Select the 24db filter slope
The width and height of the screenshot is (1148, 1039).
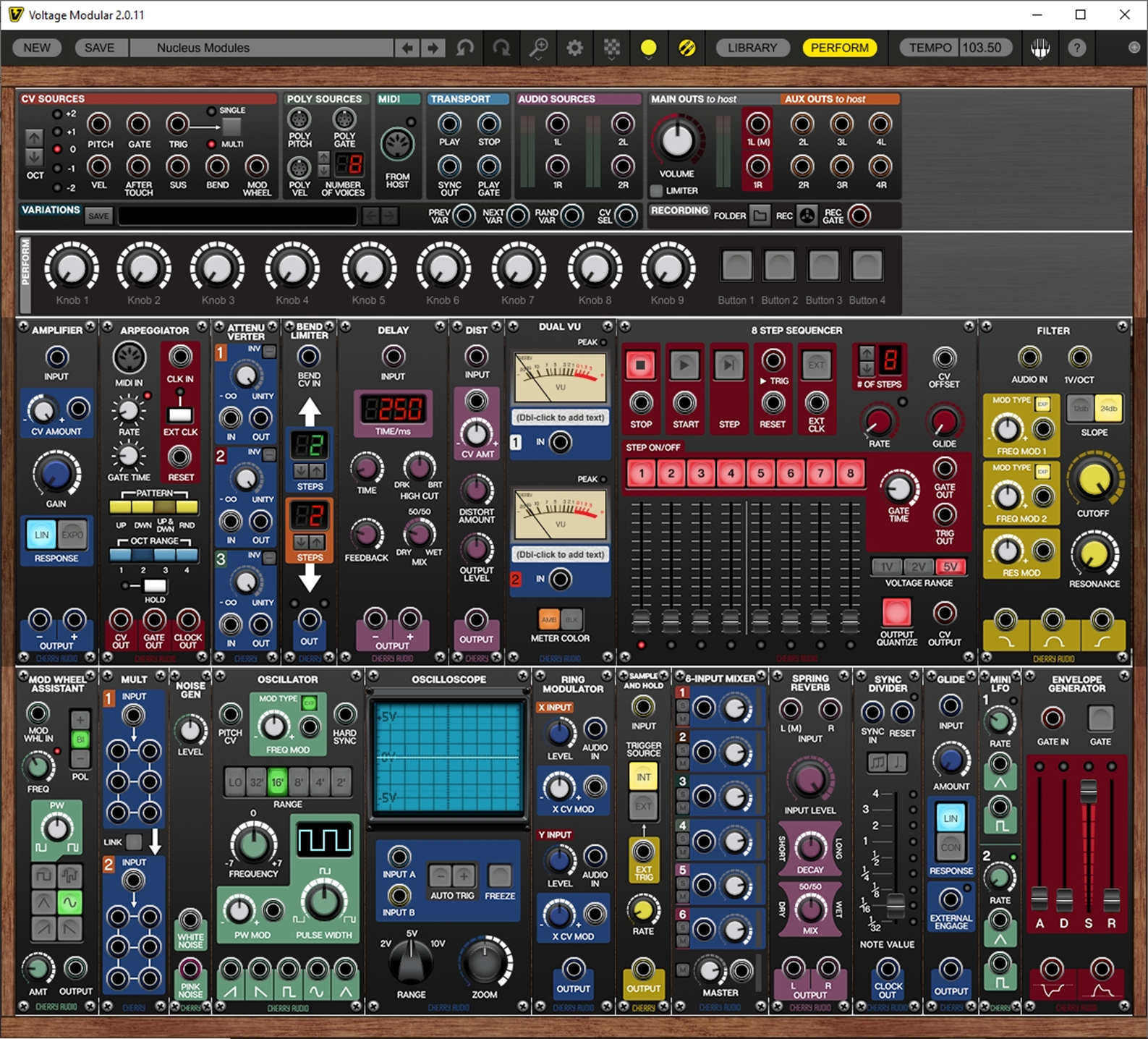(x=1107, y=409)
